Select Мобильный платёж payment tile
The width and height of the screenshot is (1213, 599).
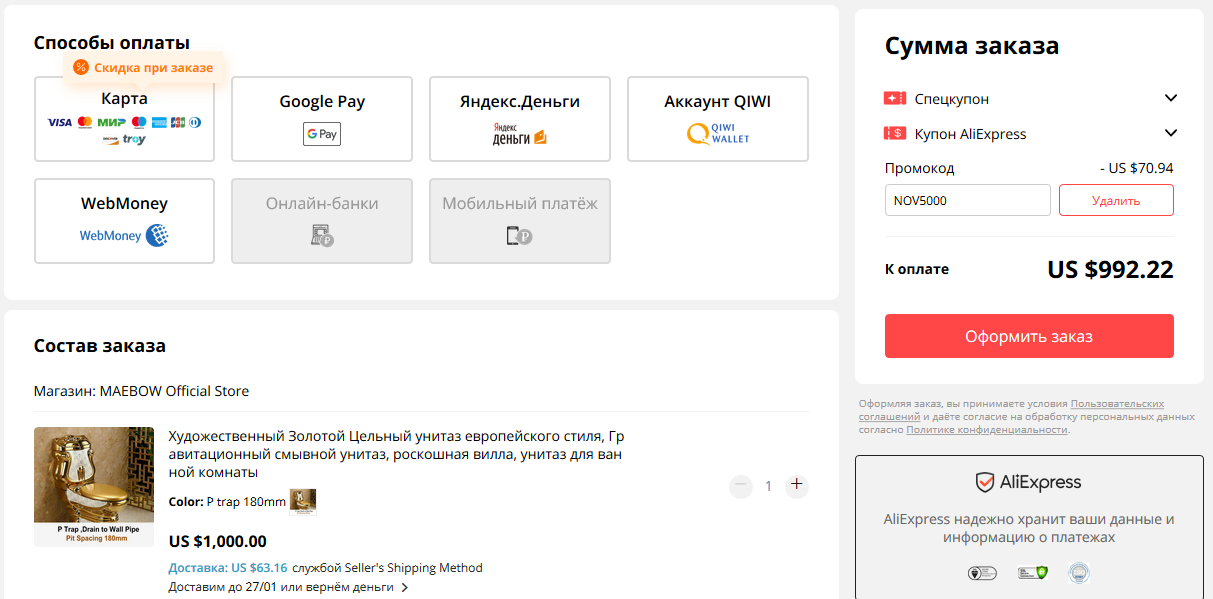pos(520,221)
